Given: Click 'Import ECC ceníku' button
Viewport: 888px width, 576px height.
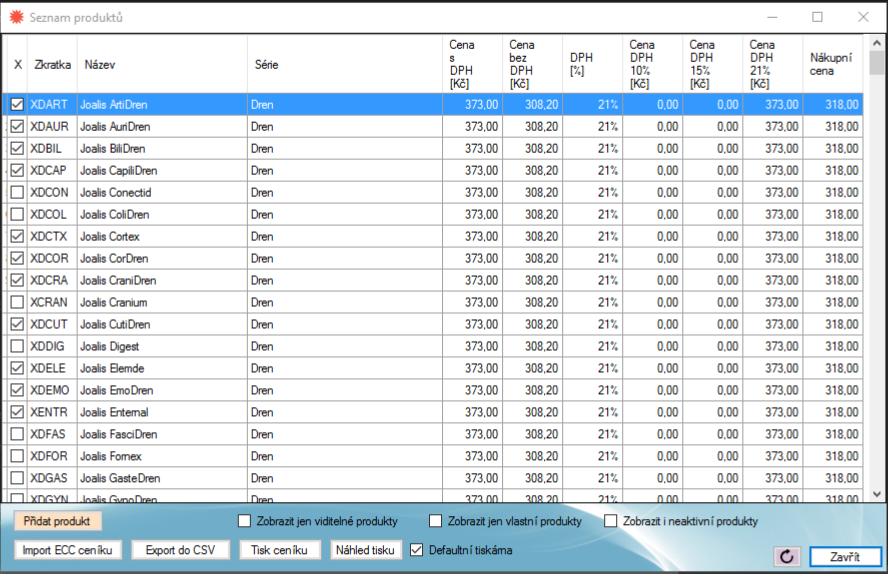Looking at the screenshot, I should click(67, 550).
